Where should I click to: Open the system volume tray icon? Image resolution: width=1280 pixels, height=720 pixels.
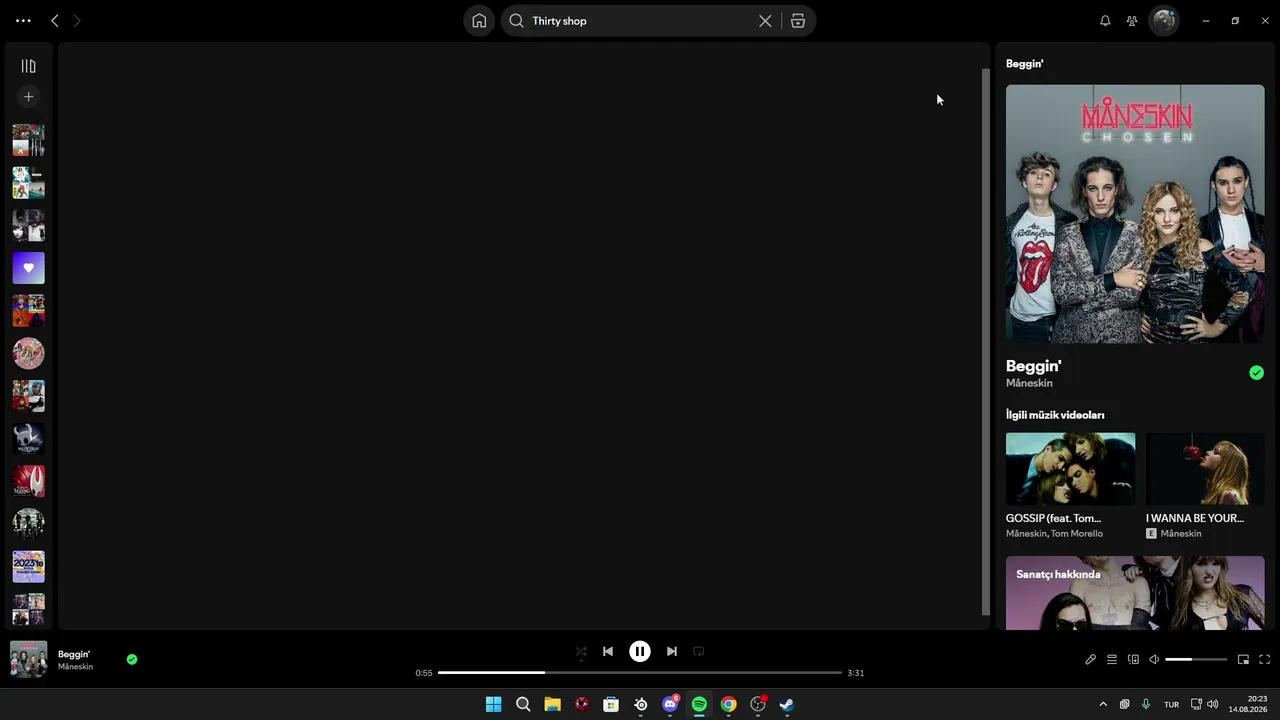[x=1212, y=704]
